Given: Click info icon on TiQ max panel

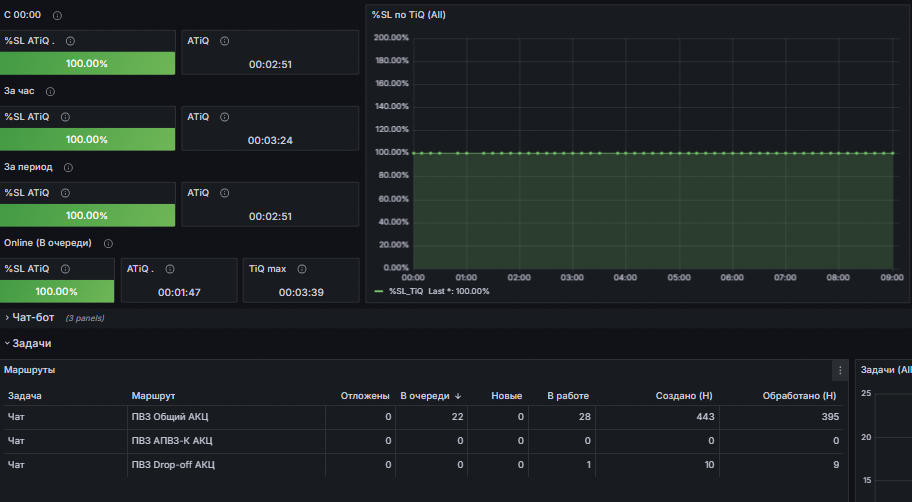Looking at the screenshot, I should [x=302, y=269].
